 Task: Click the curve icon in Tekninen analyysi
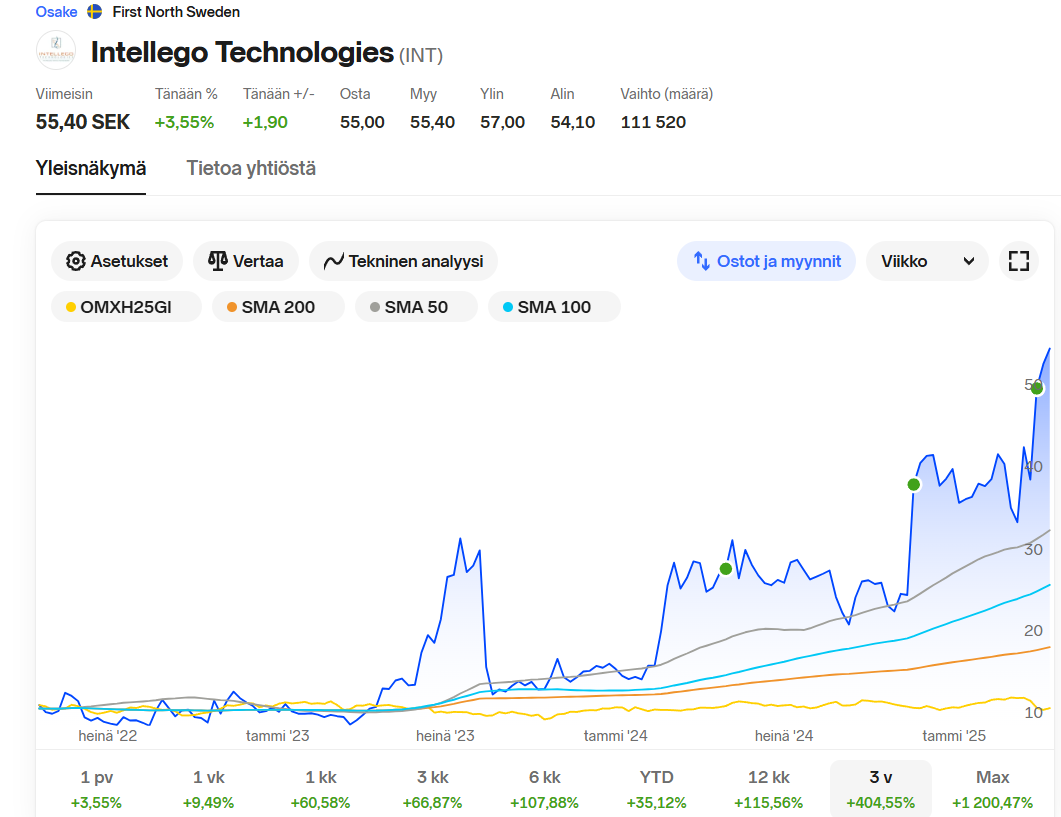pos(334,261)
